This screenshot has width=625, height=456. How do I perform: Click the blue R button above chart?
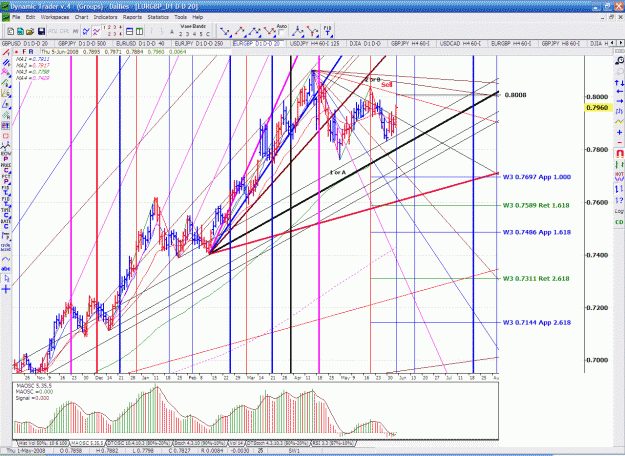click(31, 52)
